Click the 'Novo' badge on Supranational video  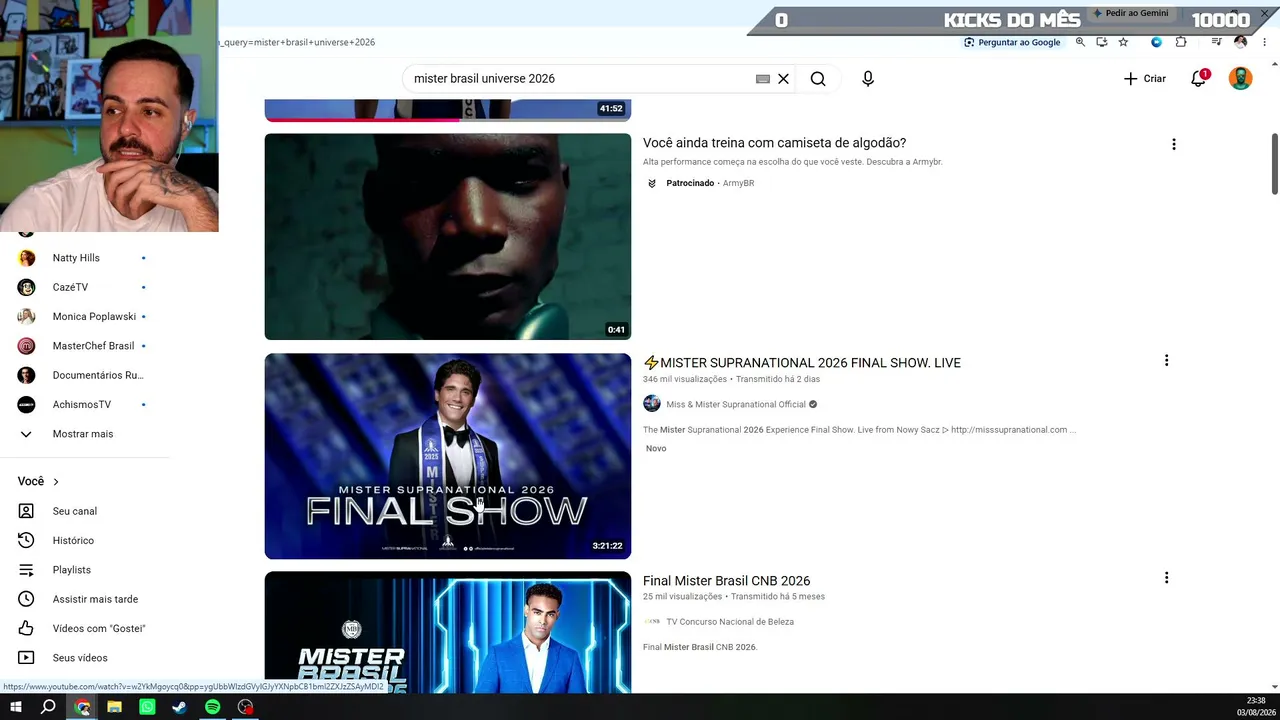pyautogui.click(x=656, y=449)
